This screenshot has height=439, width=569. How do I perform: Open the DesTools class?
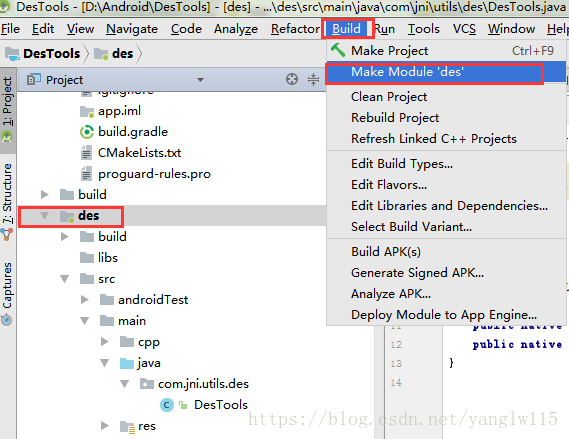pos(221,405)
